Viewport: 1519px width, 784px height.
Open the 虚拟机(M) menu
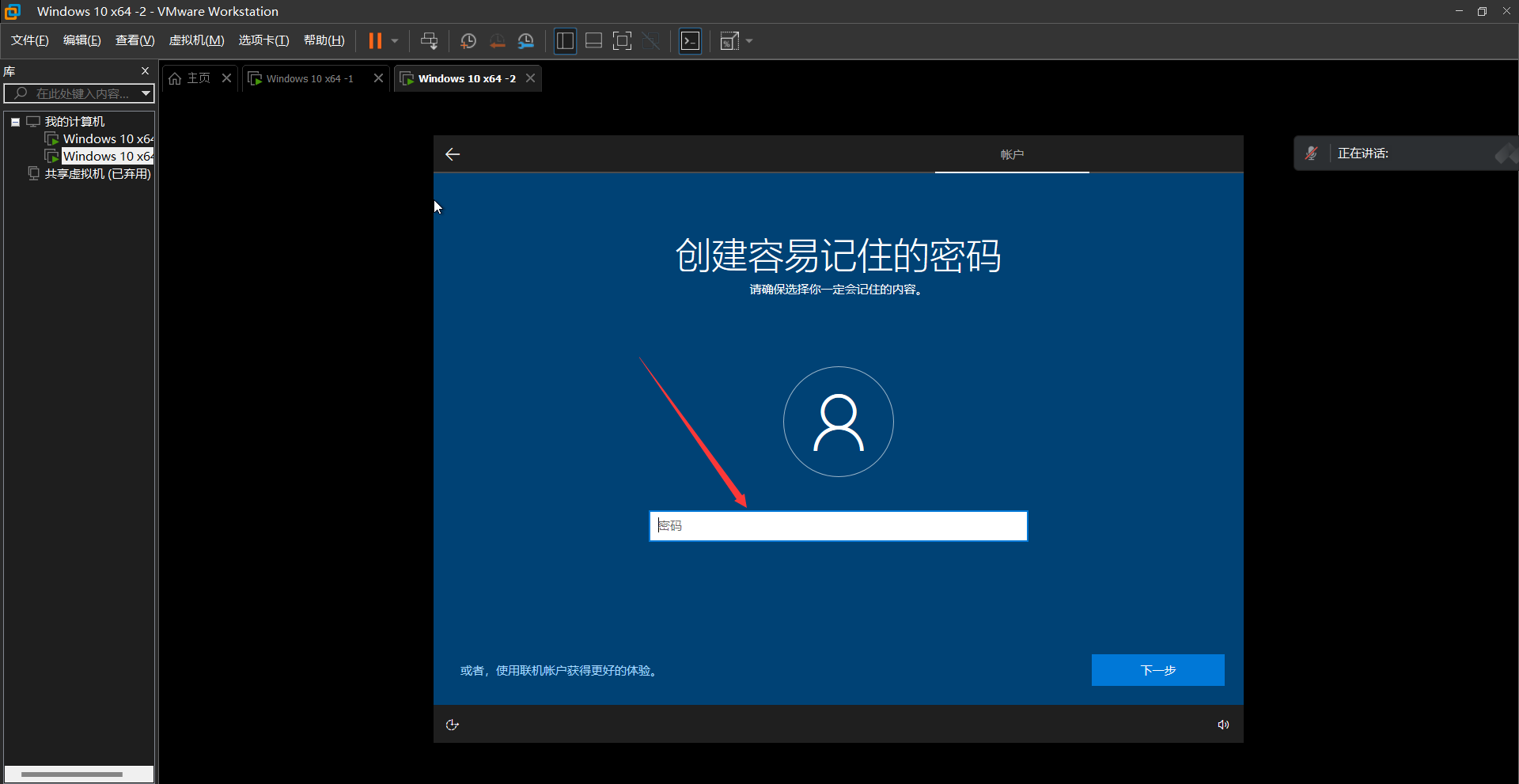pos(197,40)
